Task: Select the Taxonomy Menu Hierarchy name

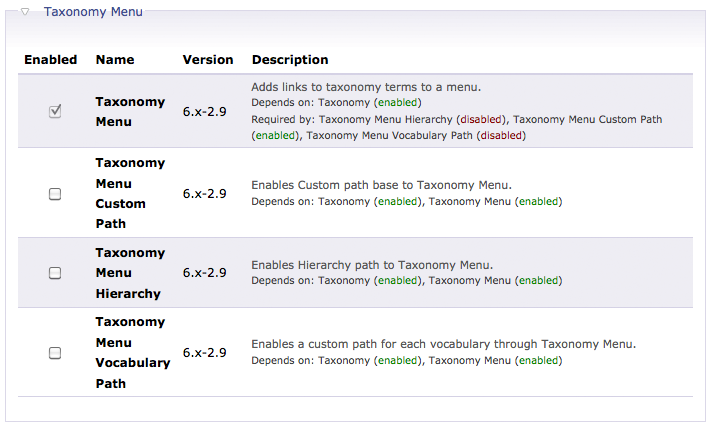Action: coord(130,273)
